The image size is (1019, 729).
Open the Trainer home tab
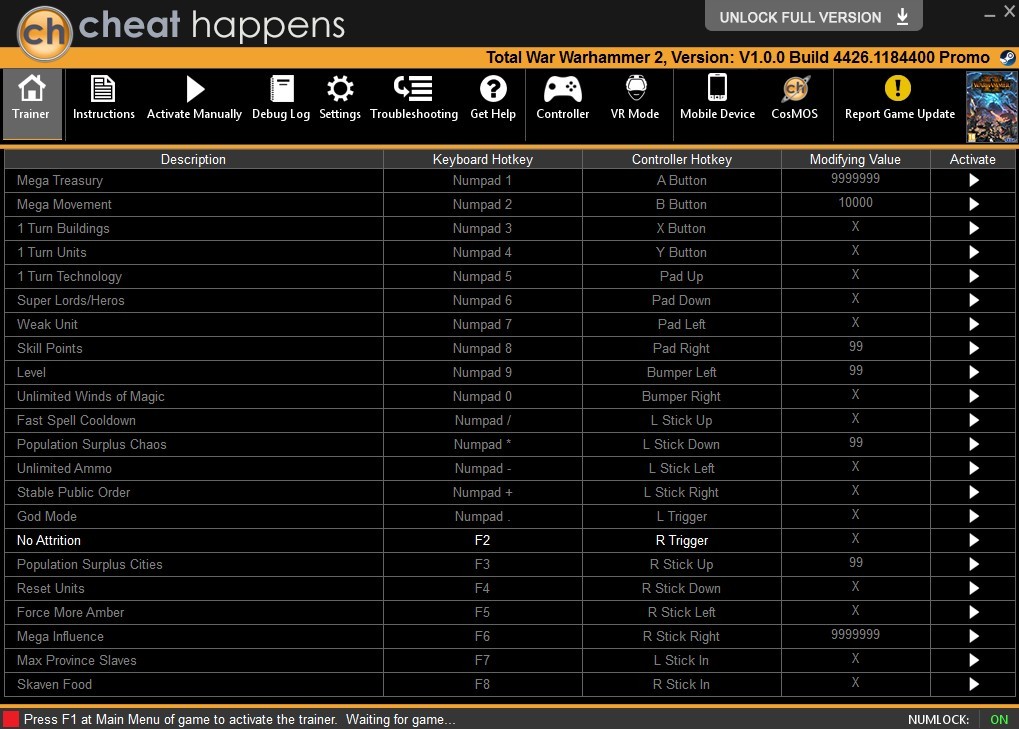[31, 104]
